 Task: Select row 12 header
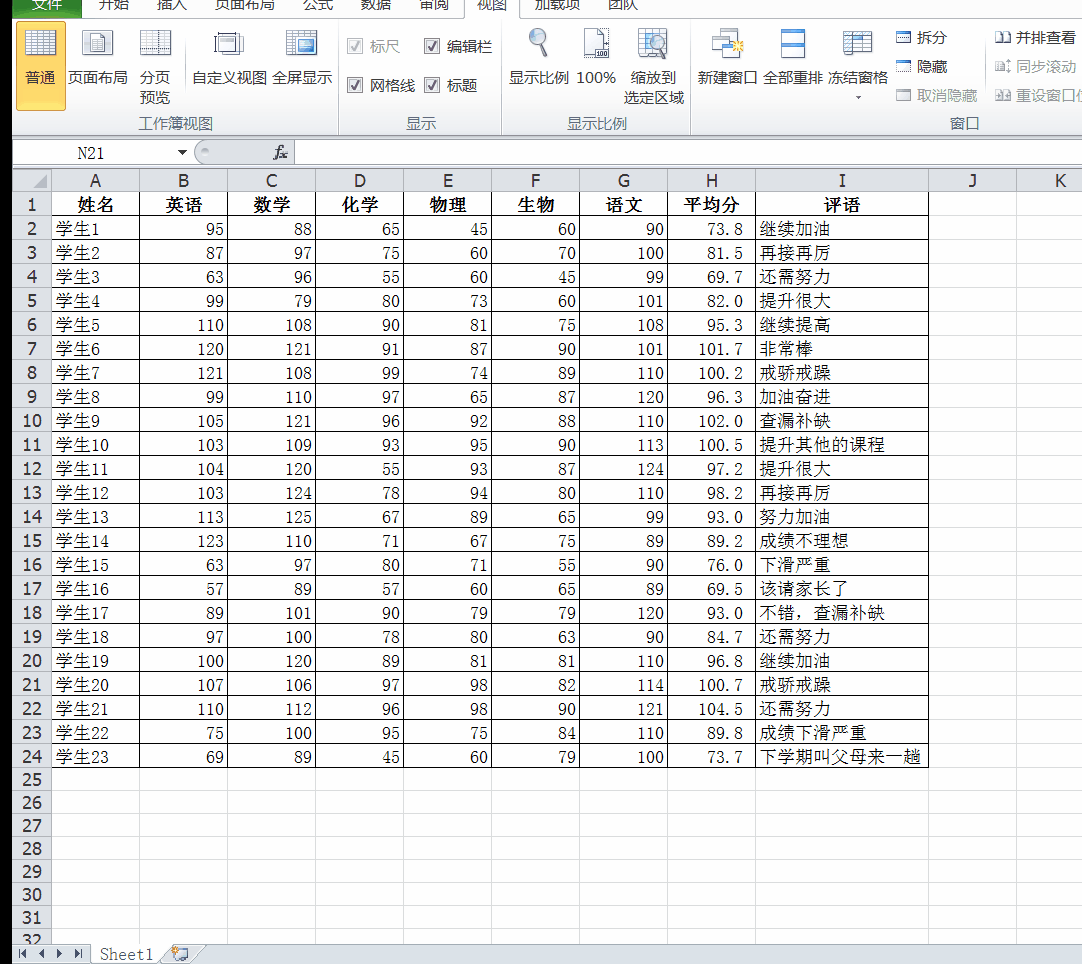[x=32, y=469]
